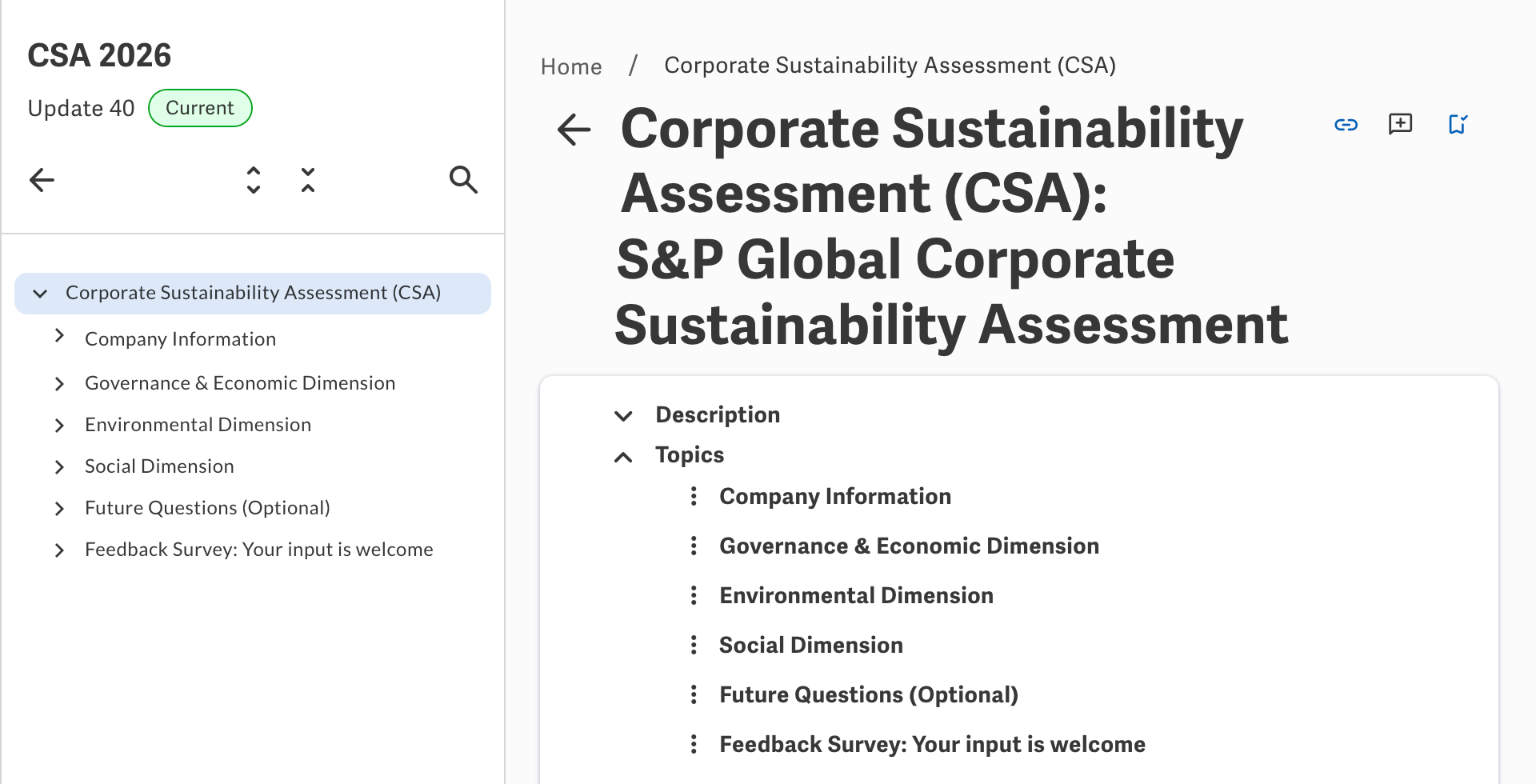The width and height of the screenshot is (1536, 784).
Task: Collapse all tree items icon
Action: [308, 180]
